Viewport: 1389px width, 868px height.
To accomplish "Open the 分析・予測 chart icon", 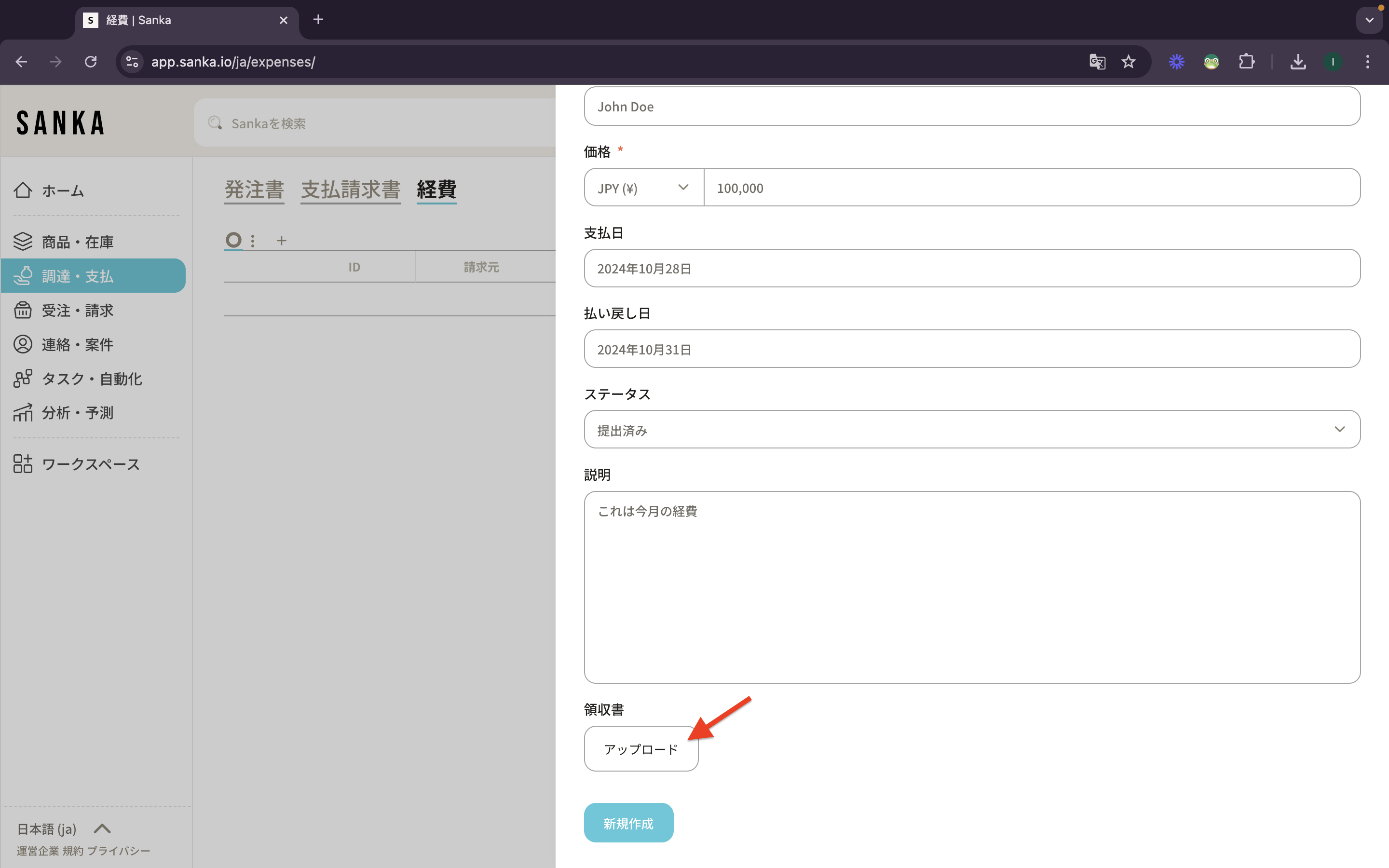I will point(23,412).
